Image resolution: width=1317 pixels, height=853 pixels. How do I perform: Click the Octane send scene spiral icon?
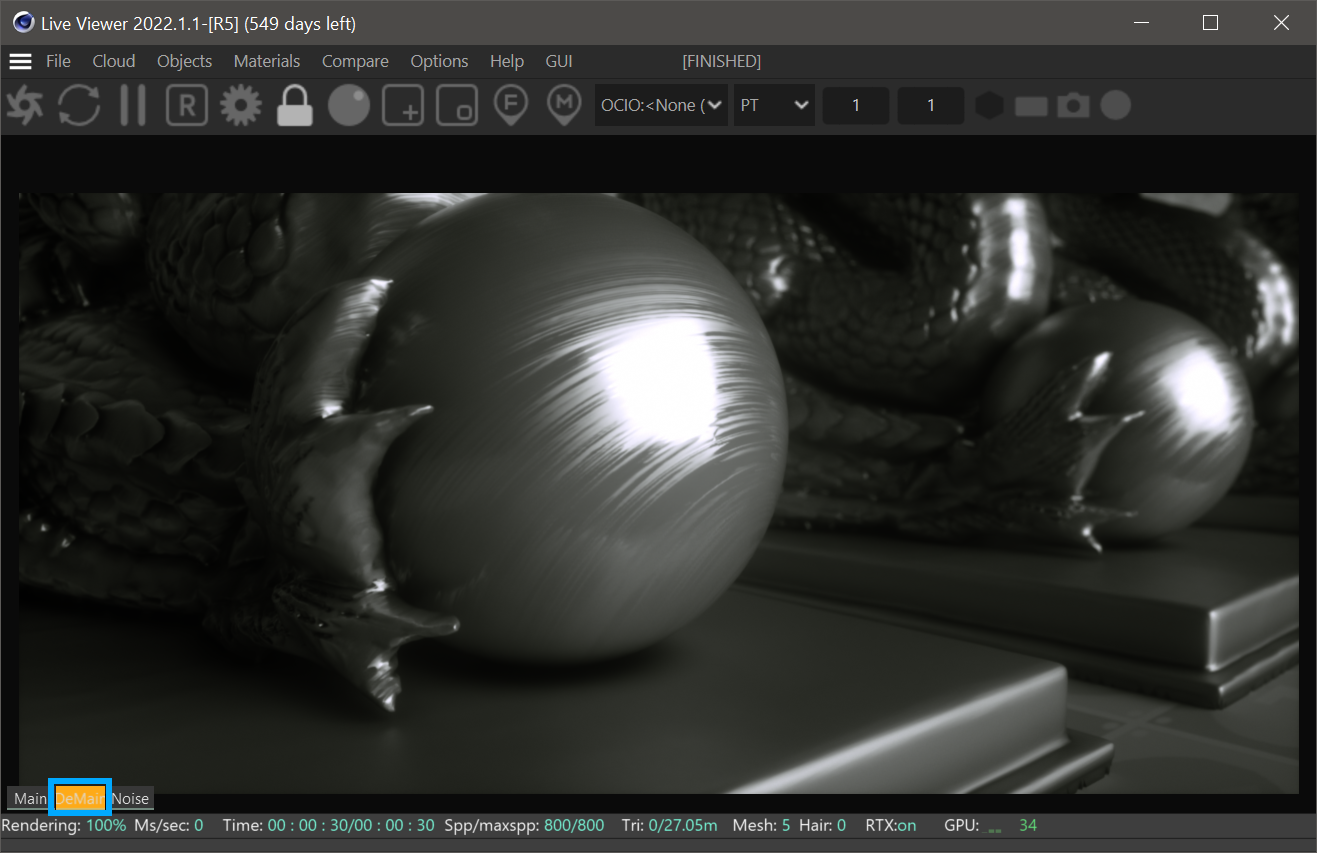25,105
